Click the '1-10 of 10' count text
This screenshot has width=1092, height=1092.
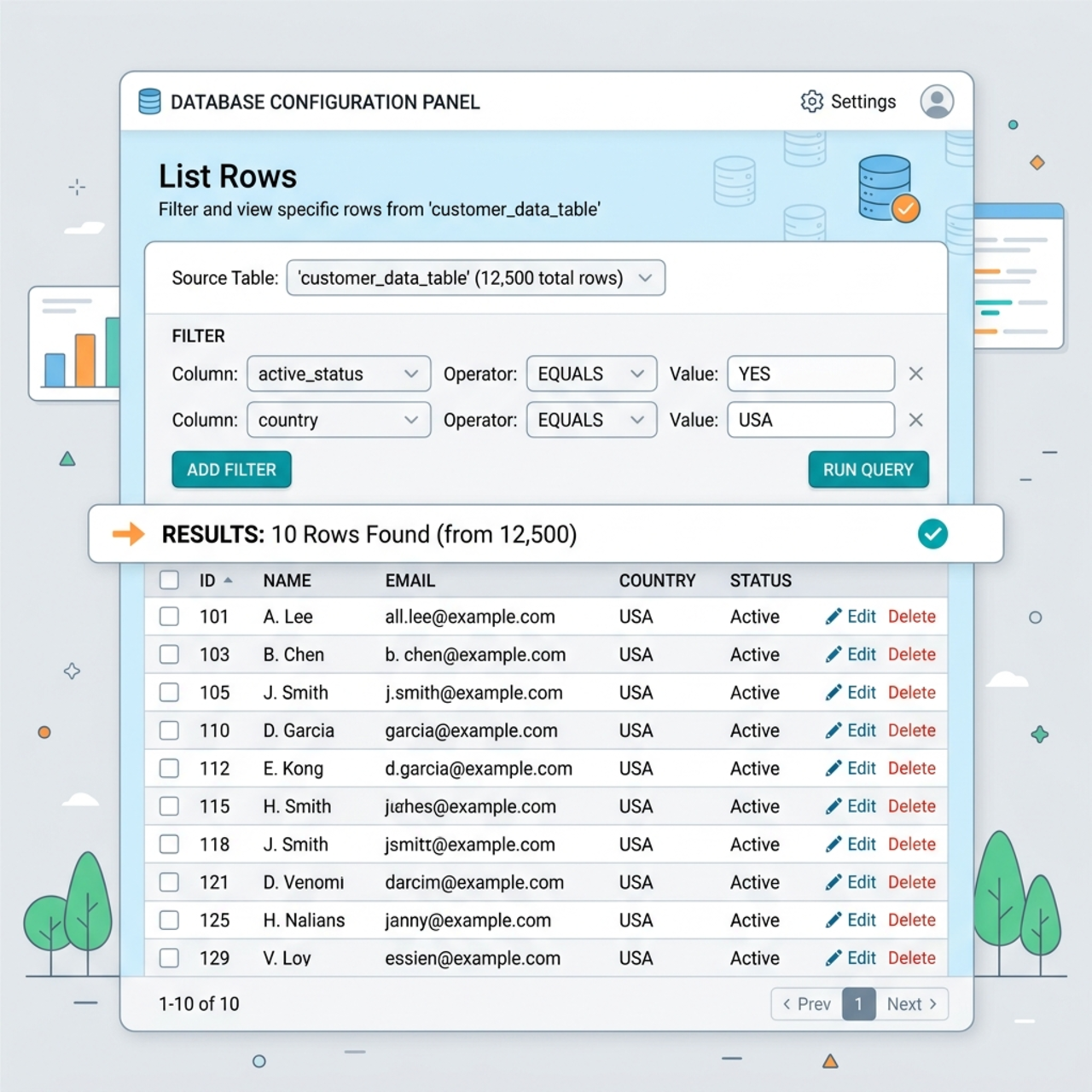199,1004
